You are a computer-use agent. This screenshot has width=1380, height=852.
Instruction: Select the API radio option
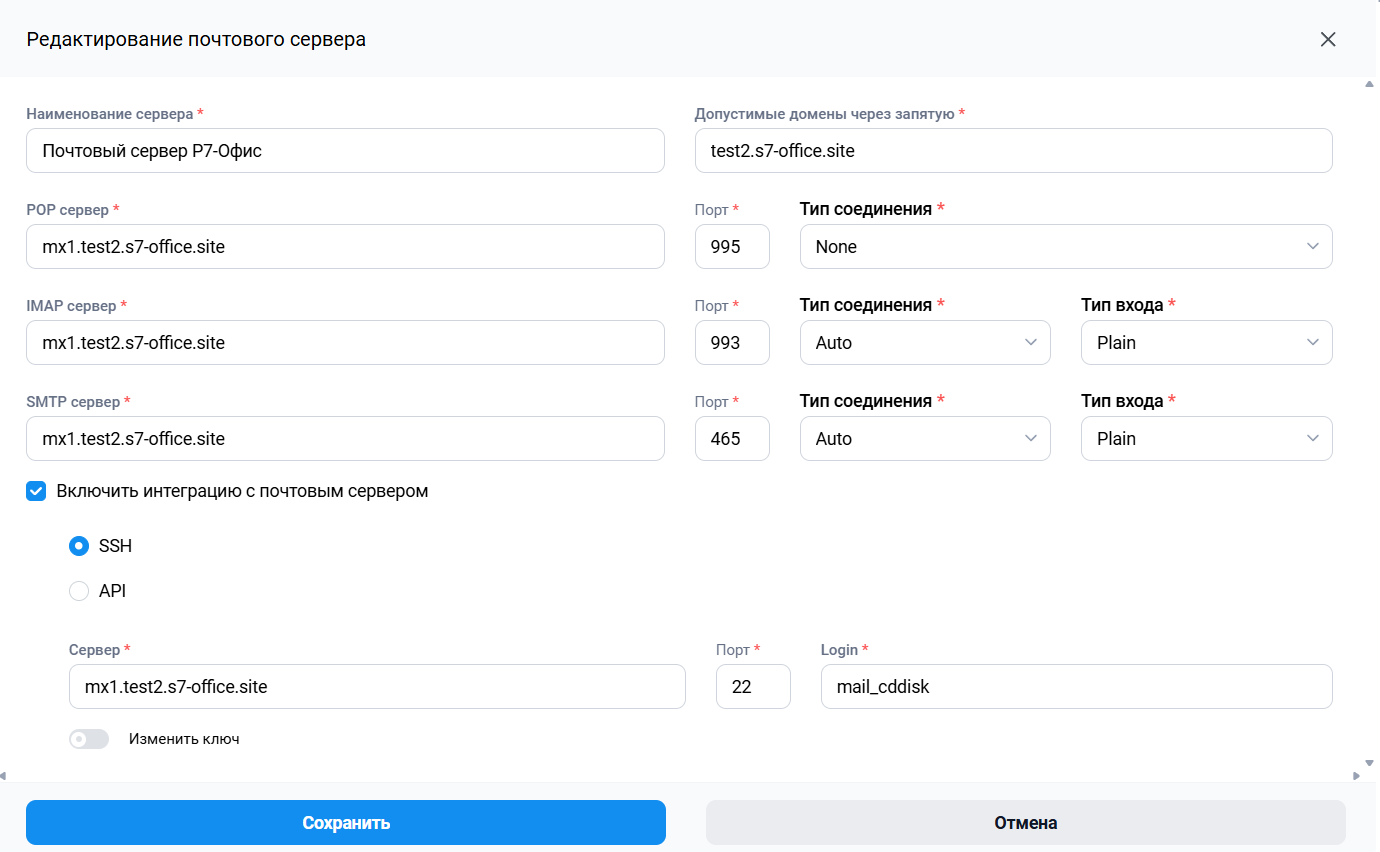coord(79,591)
